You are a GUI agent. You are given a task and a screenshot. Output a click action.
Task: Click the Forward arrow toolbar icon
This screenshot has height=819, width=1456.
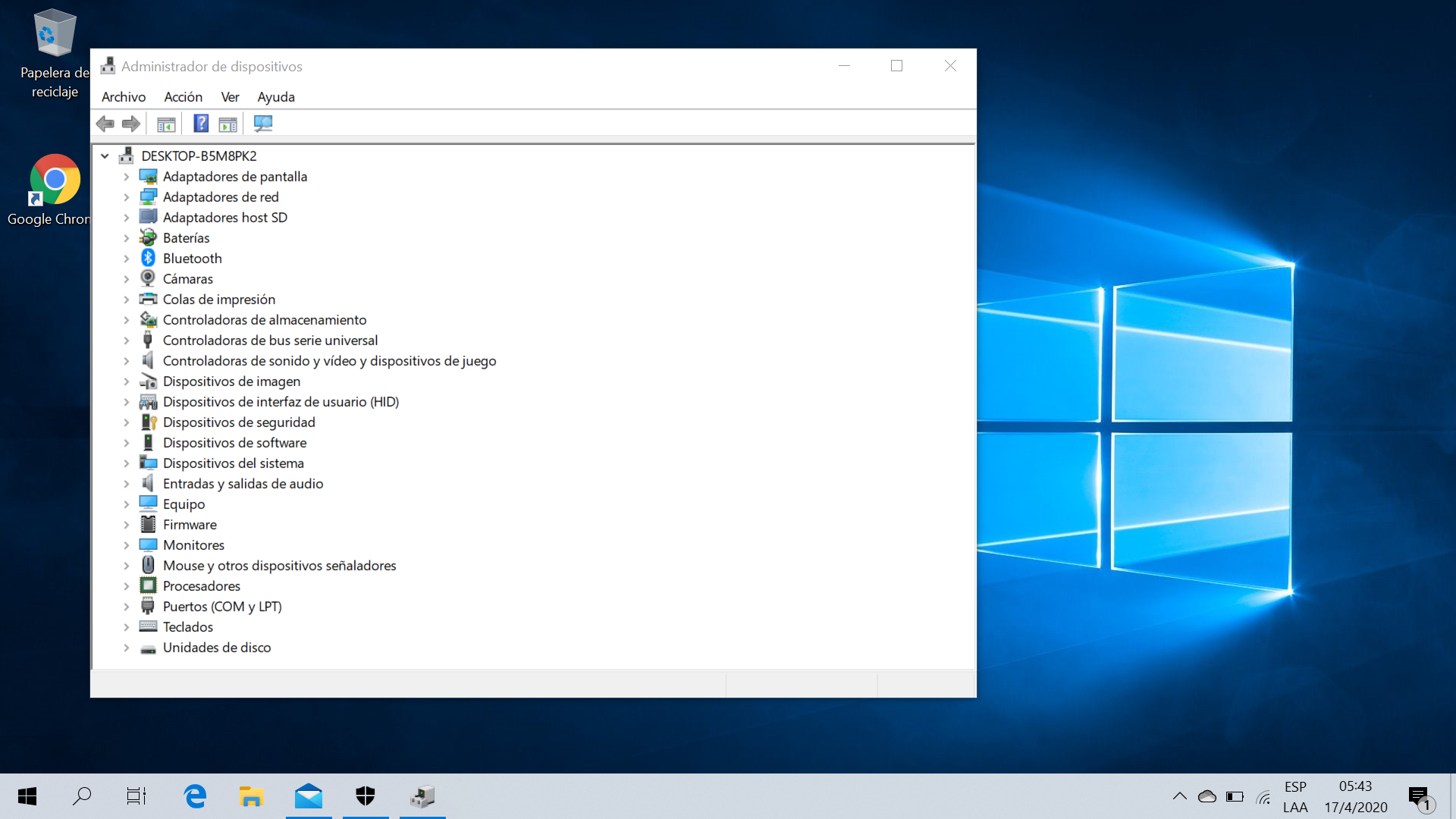coord(131,124)
